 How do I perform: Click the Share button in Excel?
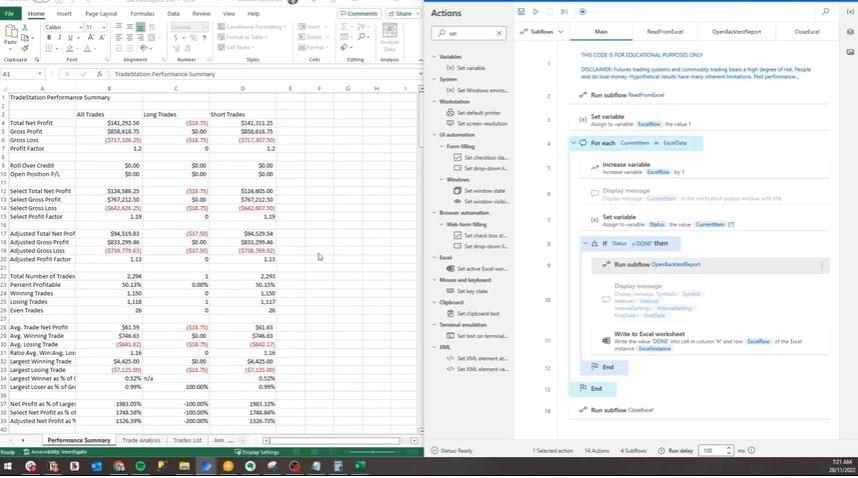point(402,14)
